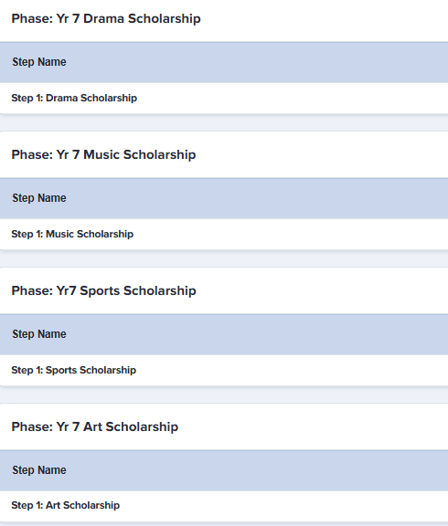Open the Yr 7 Drama Scholarship phase heading

click(106, 19)
